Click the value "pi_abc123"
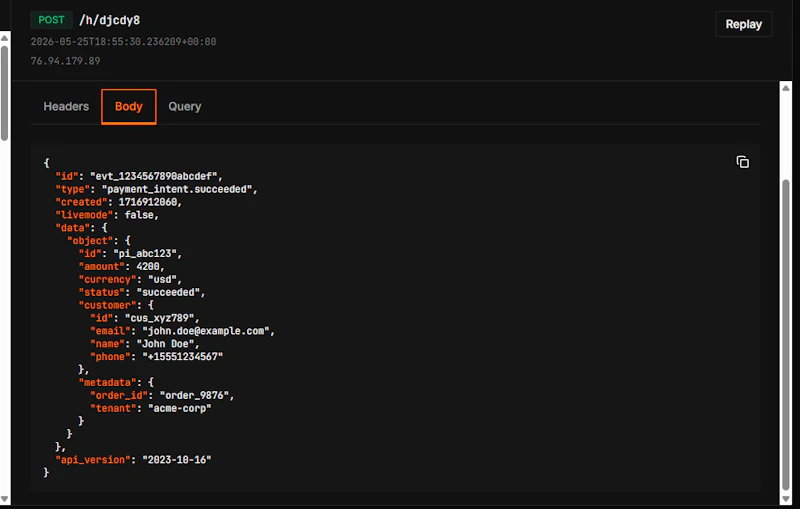Image resolution: width=800 pixels, height=509 pixels. (147, 253)
